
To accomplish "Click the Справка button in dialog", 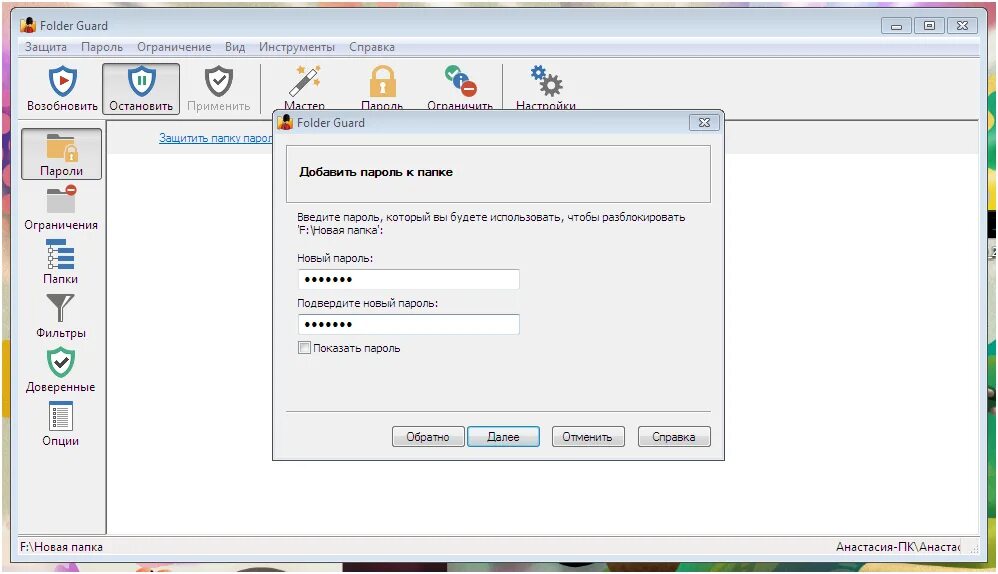I will 674,437.
